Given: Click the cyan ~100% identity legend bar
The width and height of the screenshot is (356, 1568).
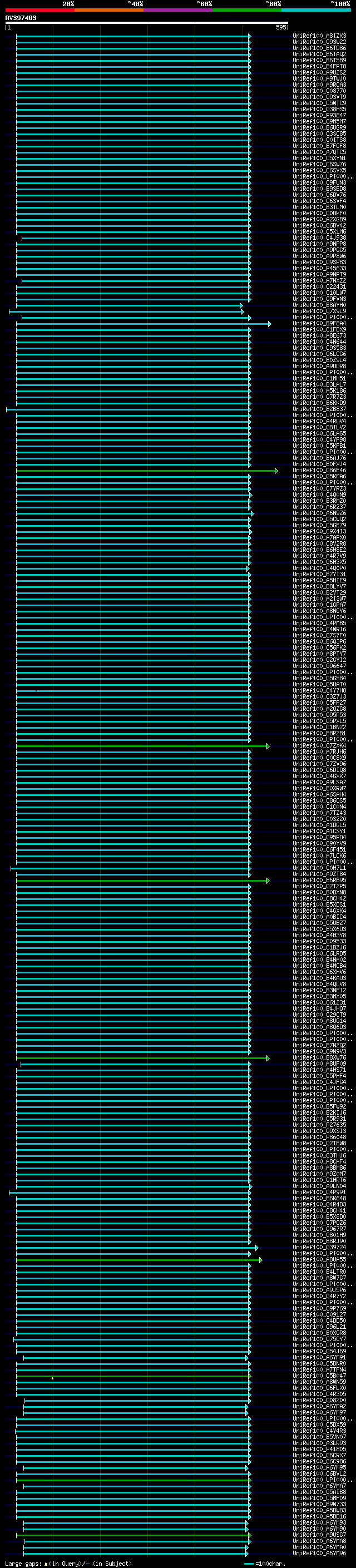Looking at the screenshot, I should click(x=315, y=10).
